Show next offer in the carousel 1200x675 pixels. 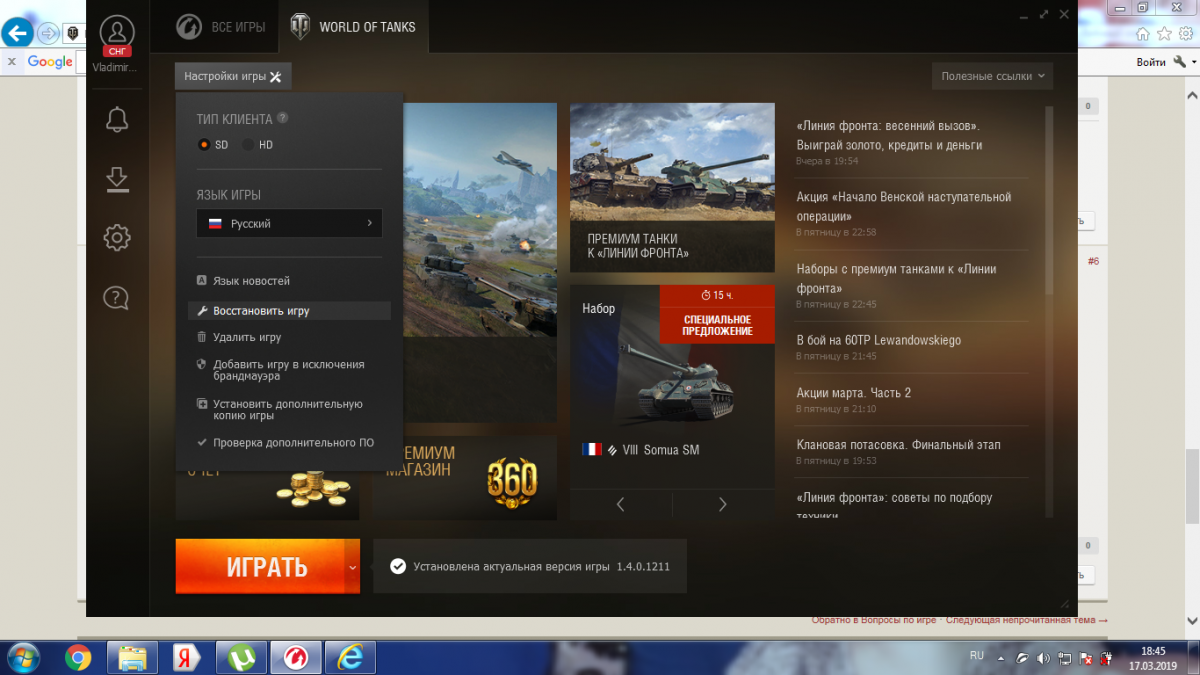click(723, 504)
